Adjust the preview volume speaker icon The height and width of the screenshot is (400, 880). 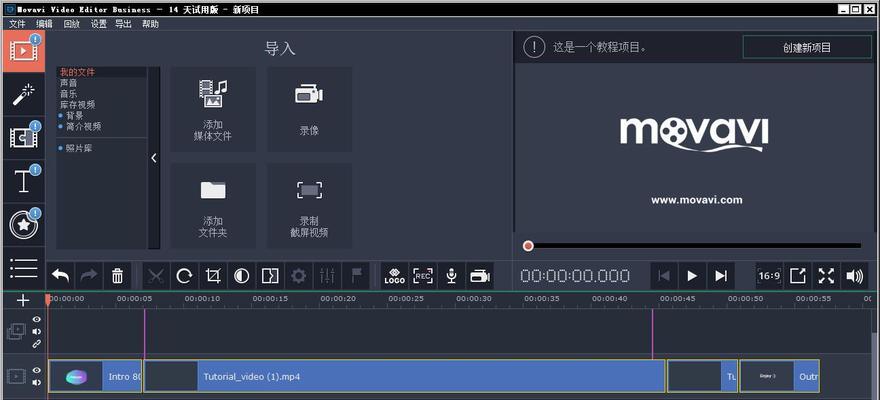pos(854,275)
